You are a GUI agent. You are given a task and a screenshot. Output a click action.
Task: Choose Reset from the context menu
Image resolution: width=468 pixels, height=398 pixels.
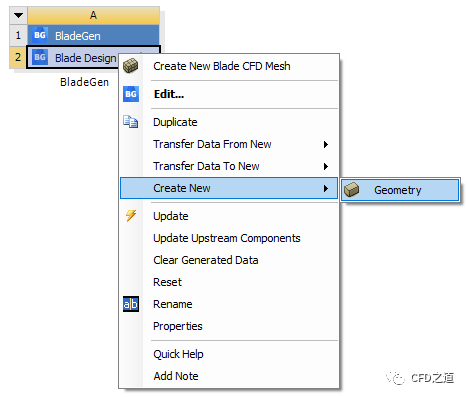(x=167, y=282)
